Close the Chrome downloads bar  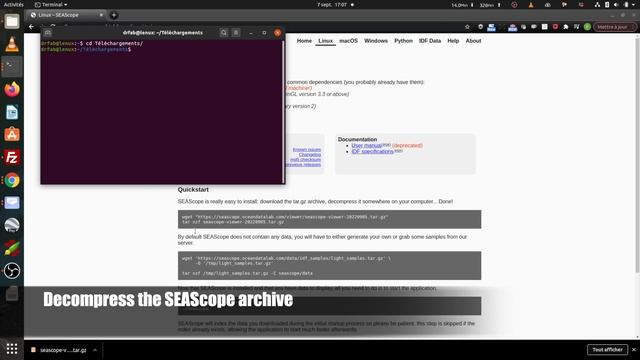(x=634, y=350)
